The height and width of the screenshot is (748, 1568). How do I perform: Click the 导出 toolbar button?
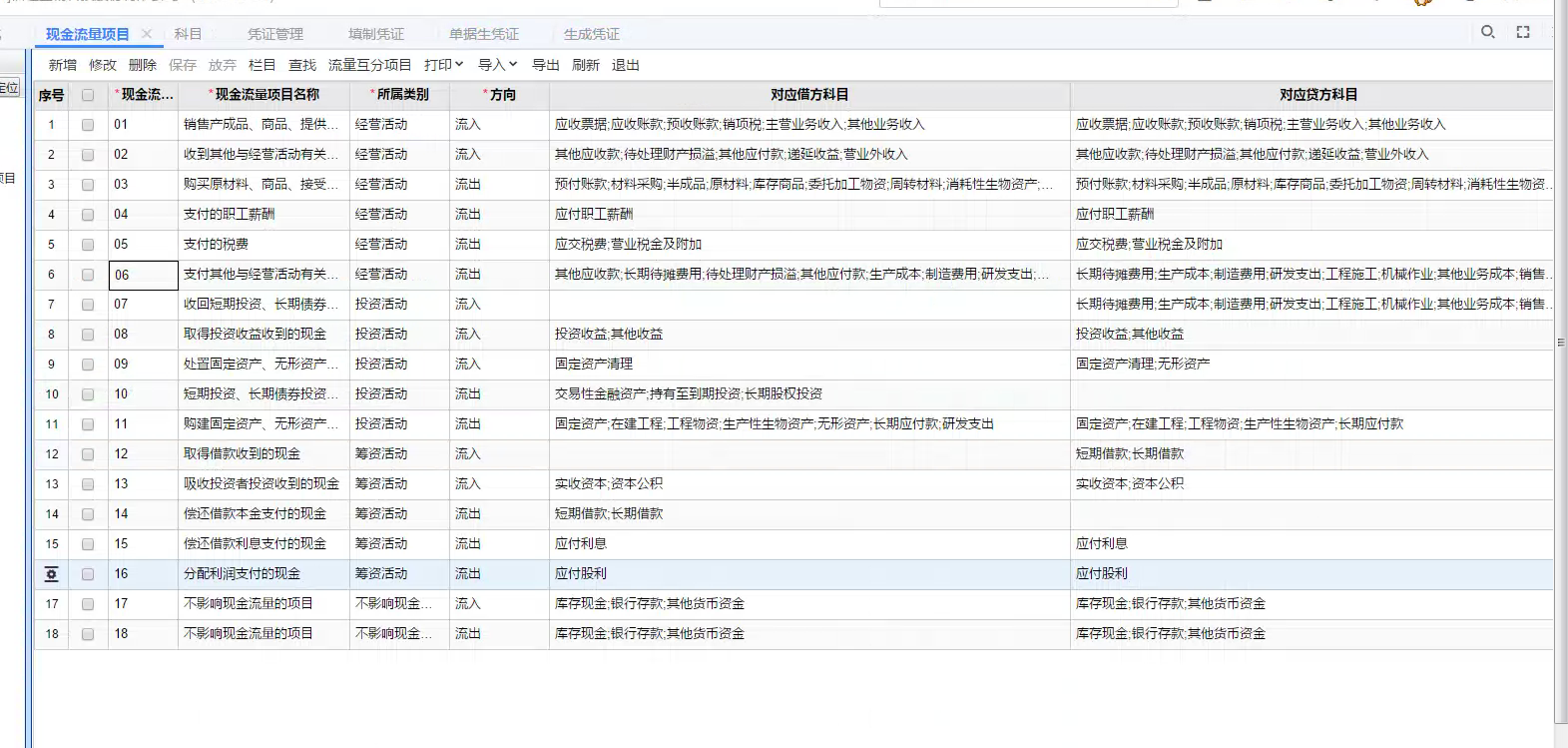point(546,65)
